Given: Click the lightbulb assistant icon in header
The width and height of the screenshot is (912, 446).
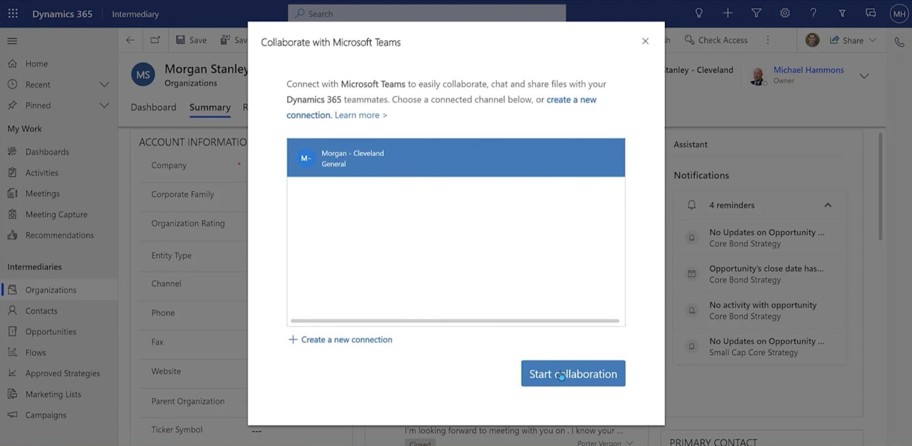Looking at the screenshot, I should [x=699, y=13].
